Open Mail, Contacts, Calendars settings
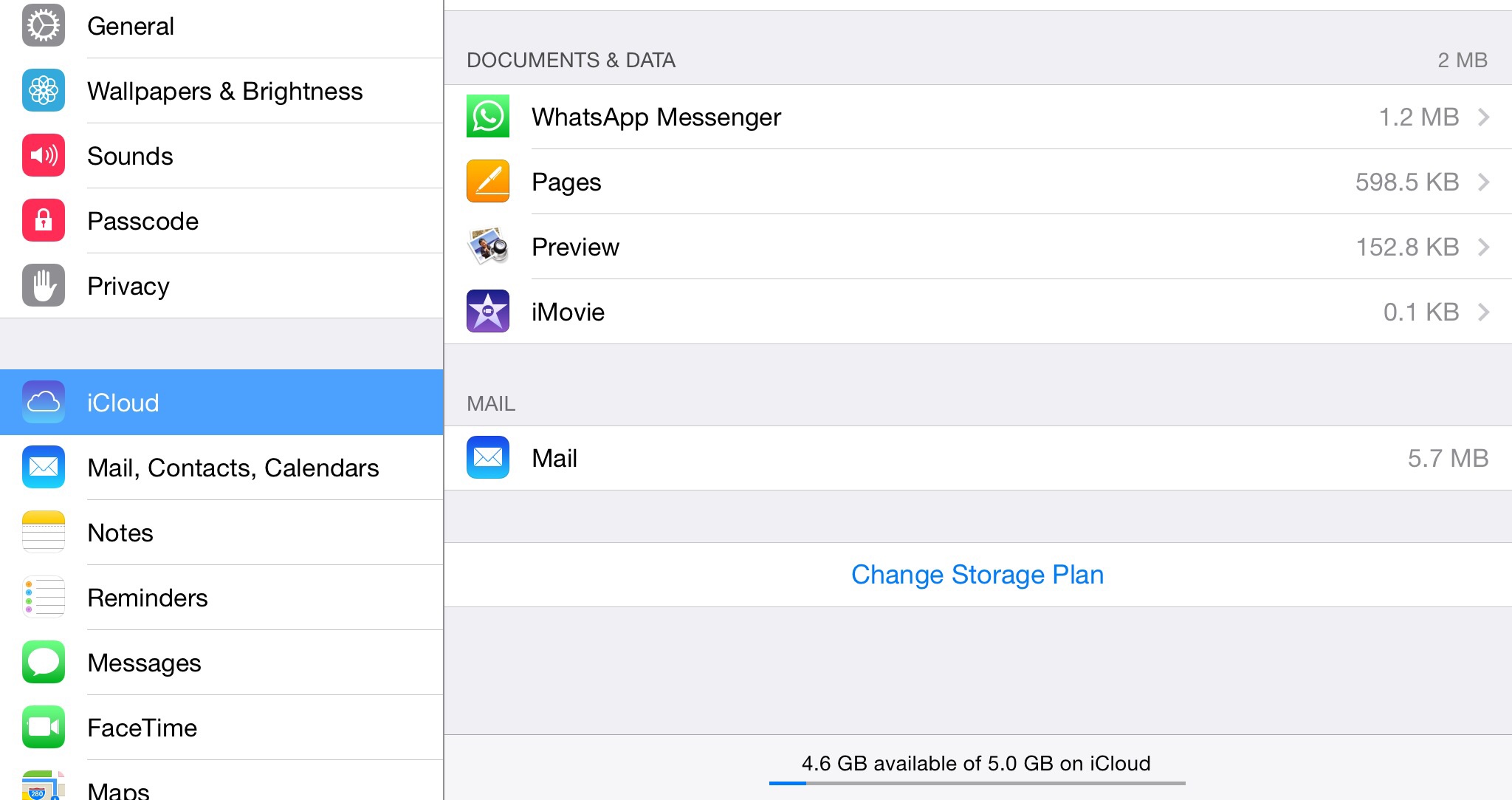1512x800 pixels. click(221, 468)
